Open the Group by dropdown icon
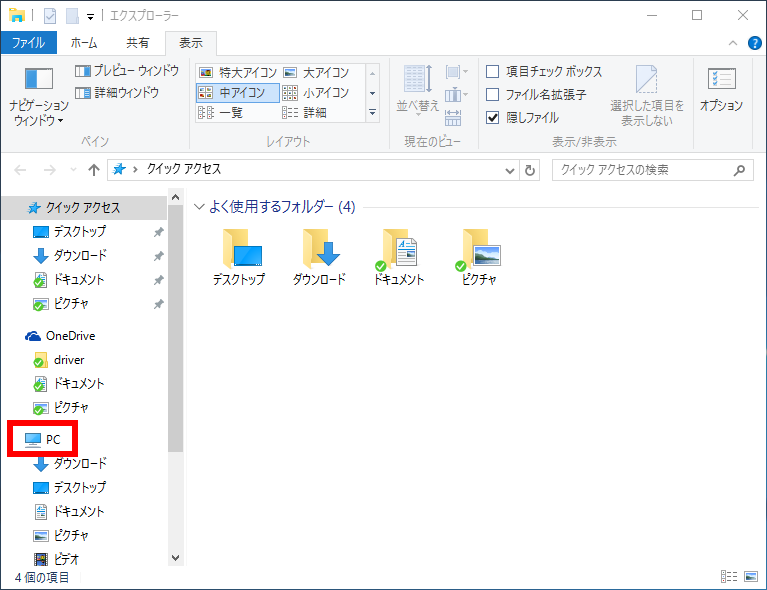 point(456,72)
